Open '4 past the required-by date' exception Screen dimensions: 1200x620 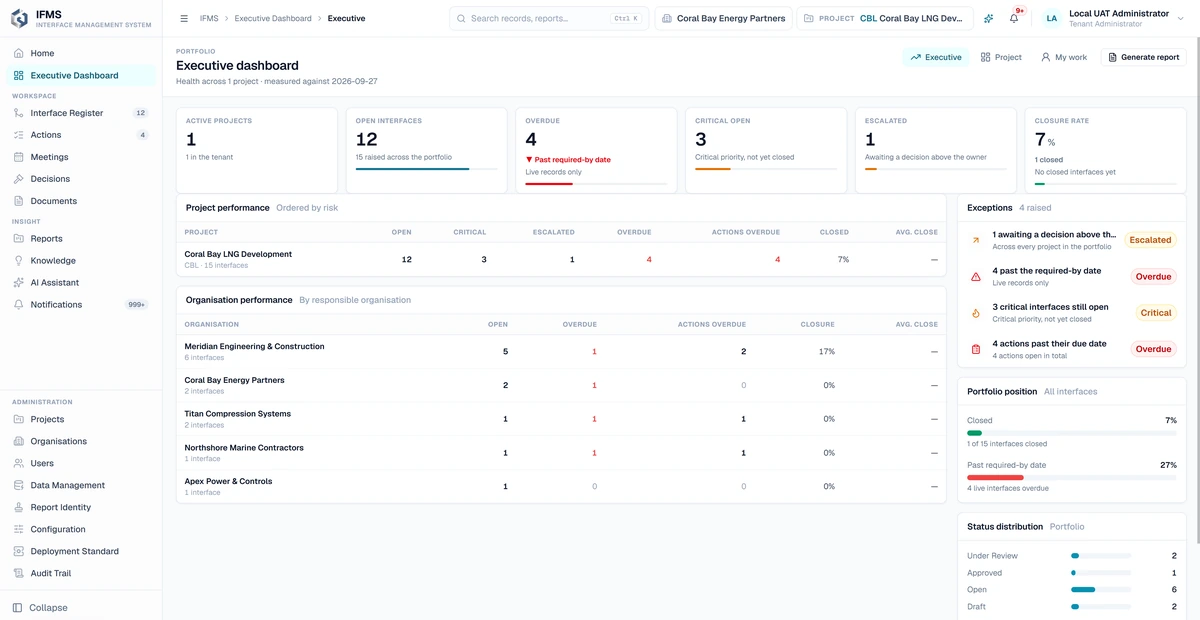tap(1072, 276)
